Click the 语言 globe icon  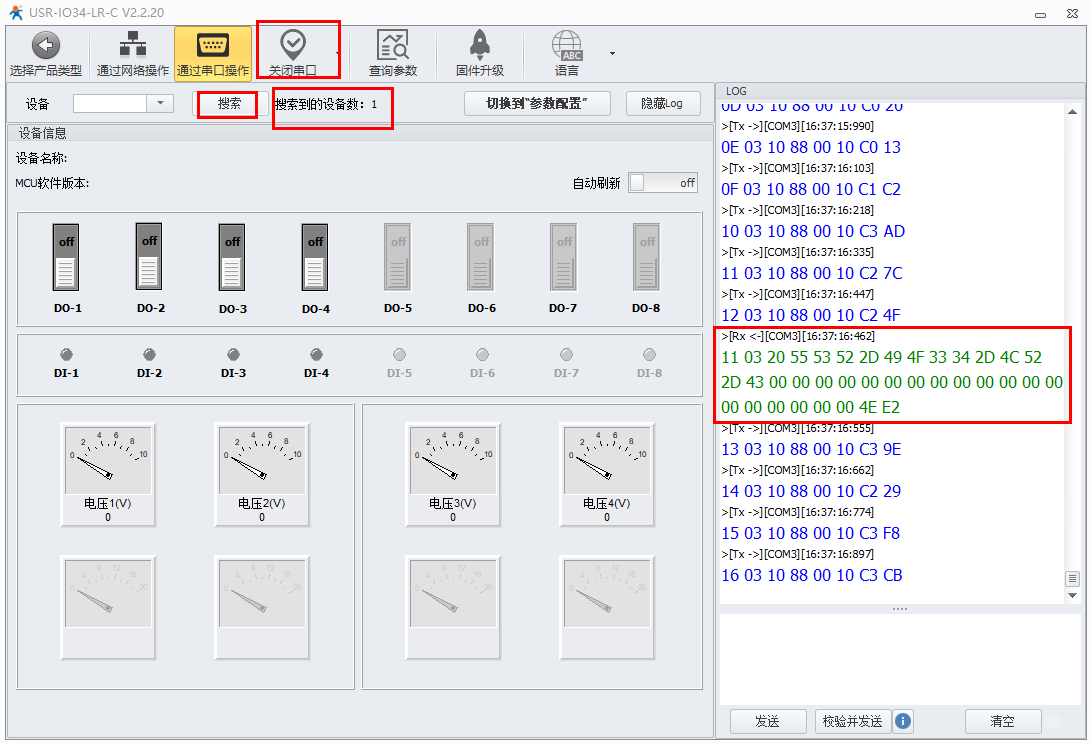tap(567, 45)
